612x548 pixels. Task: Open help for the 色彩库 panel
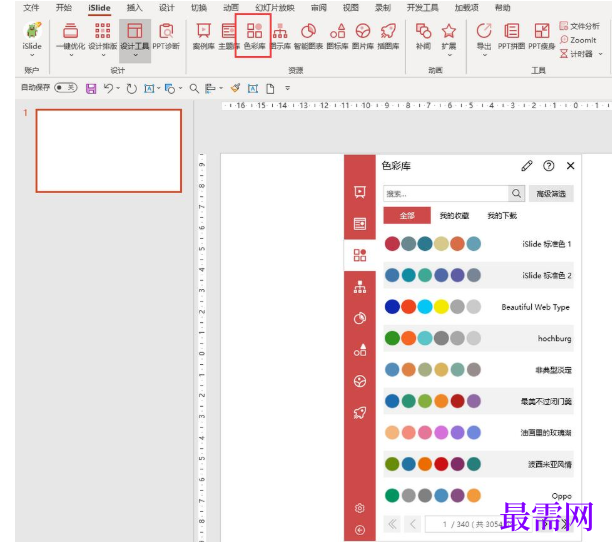point(548,166)
